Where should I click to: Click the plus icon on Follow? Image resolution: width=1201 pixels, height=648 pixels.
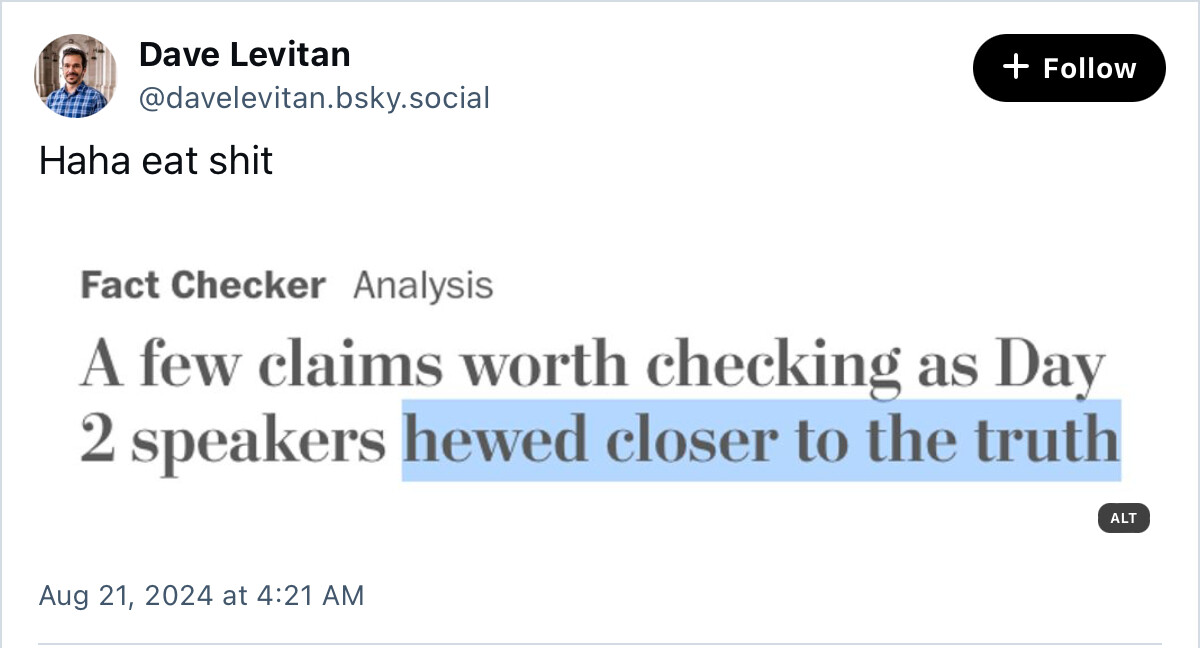pos(1015,67)
